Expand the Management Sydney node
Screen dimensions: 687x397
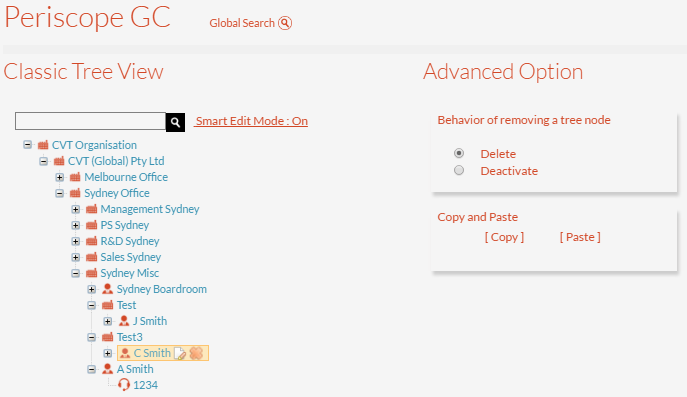tap(76, 209)
